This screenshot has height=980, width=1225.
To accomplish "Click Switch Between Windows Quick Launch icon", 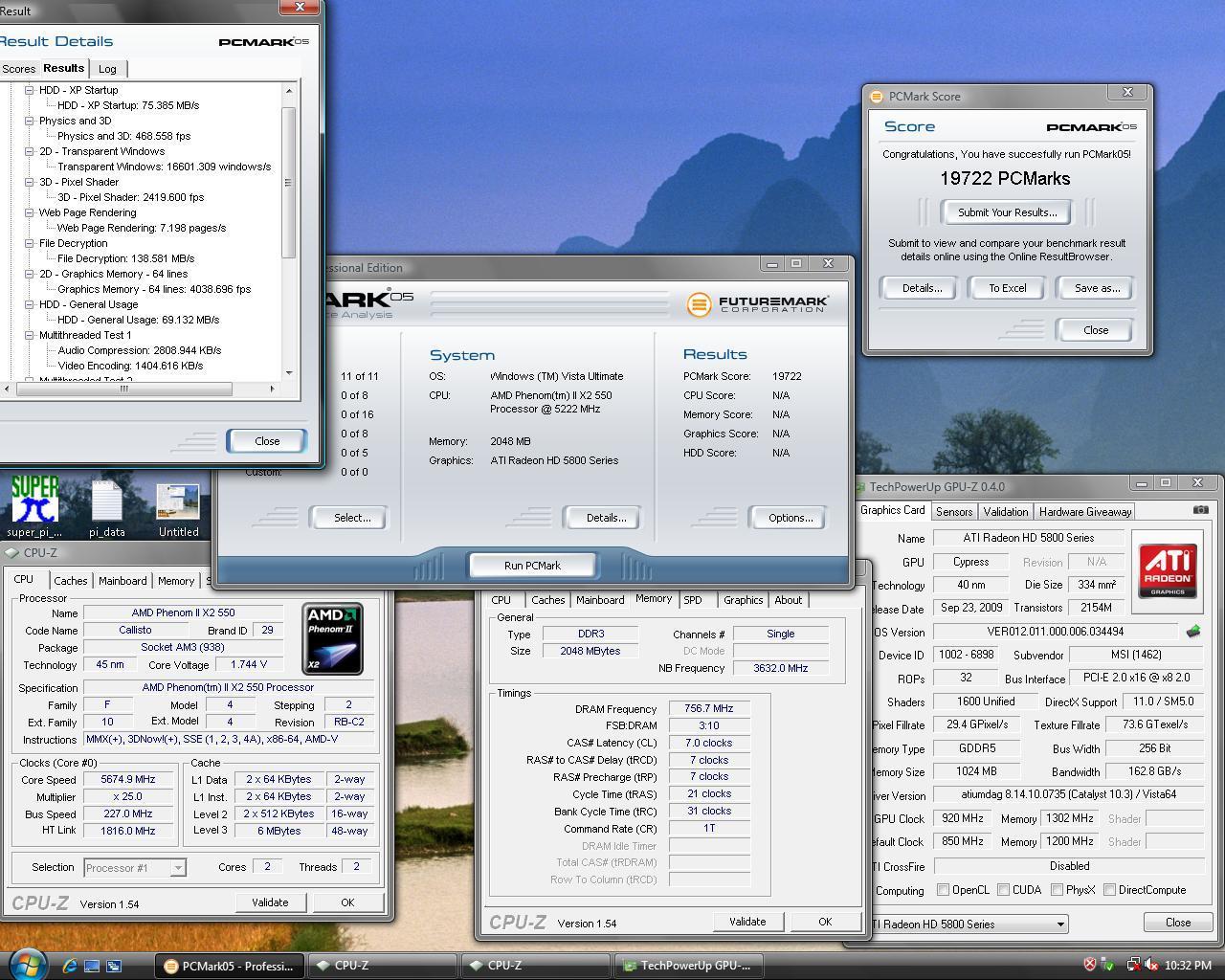I will 113,966.
